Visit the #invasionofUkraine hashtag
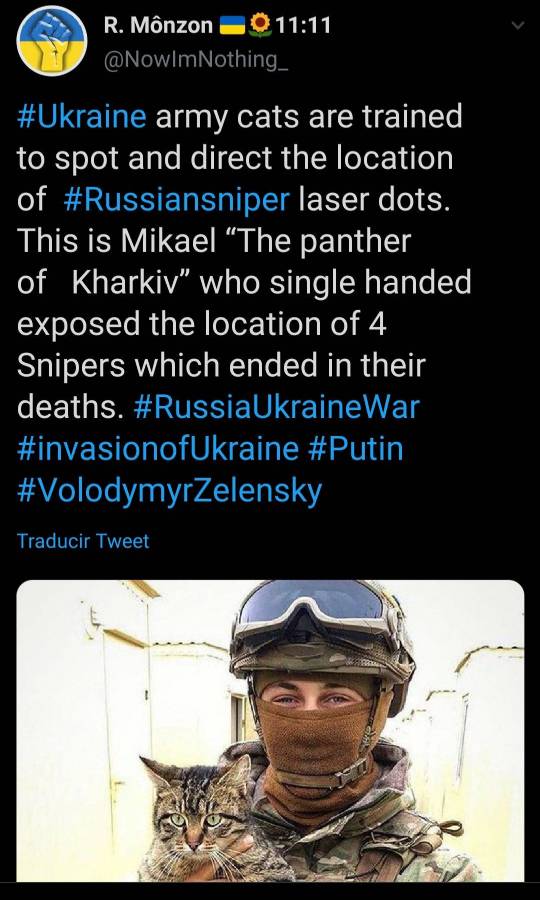This screenshot has height=900, width=540. click(157, 448)
